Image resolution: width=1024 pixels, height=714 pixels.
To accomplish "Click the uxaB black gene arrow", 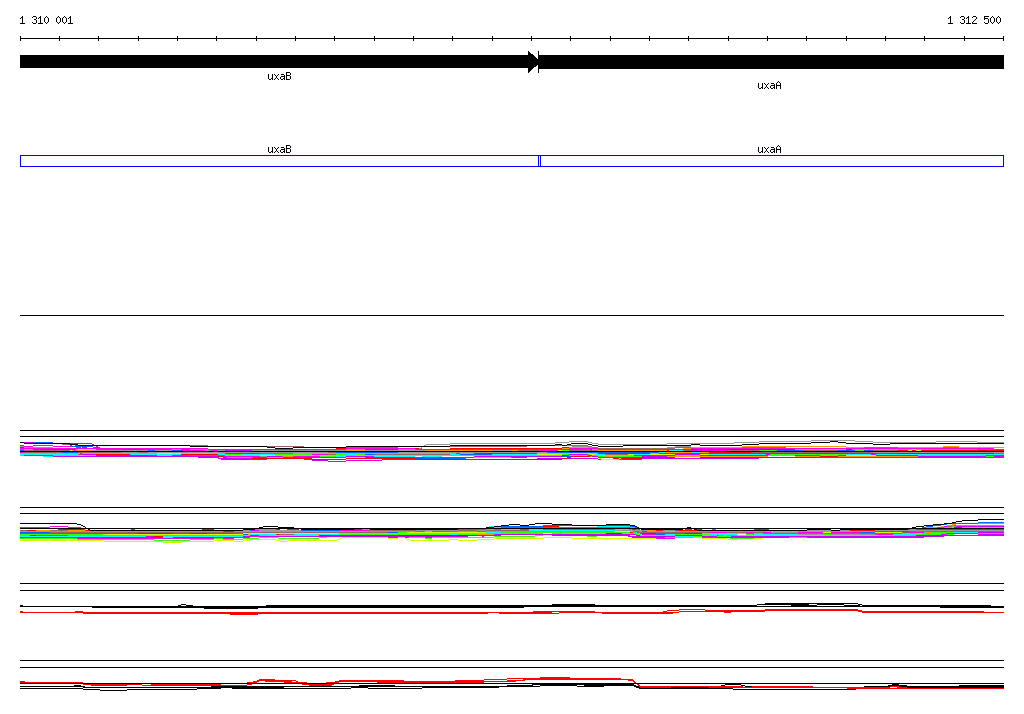I will [280, 62].
